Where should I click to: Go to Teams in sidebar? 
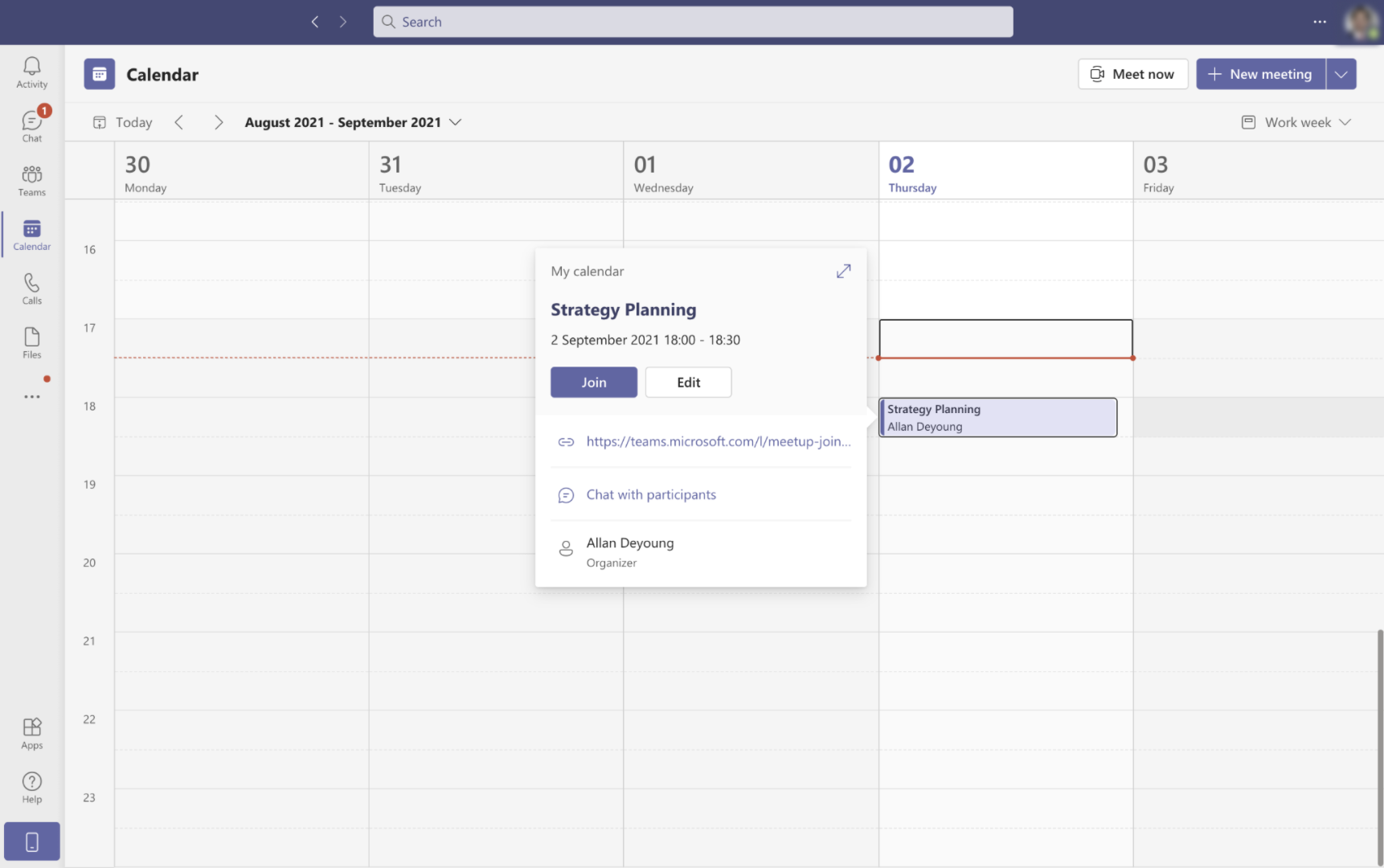[32, 180]
